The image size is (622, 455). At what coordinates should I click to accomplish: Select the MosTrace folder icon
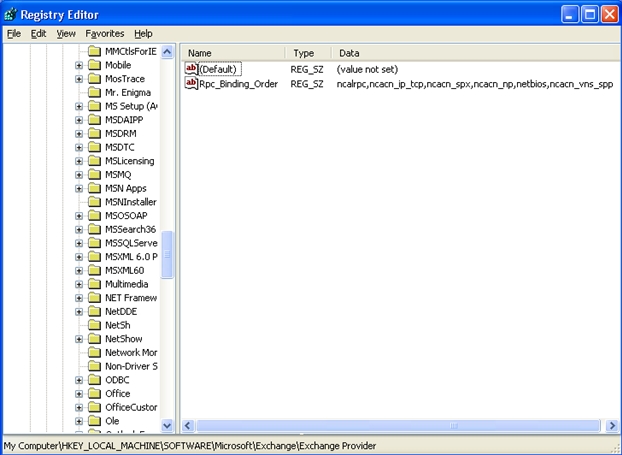tap(94, 79)
